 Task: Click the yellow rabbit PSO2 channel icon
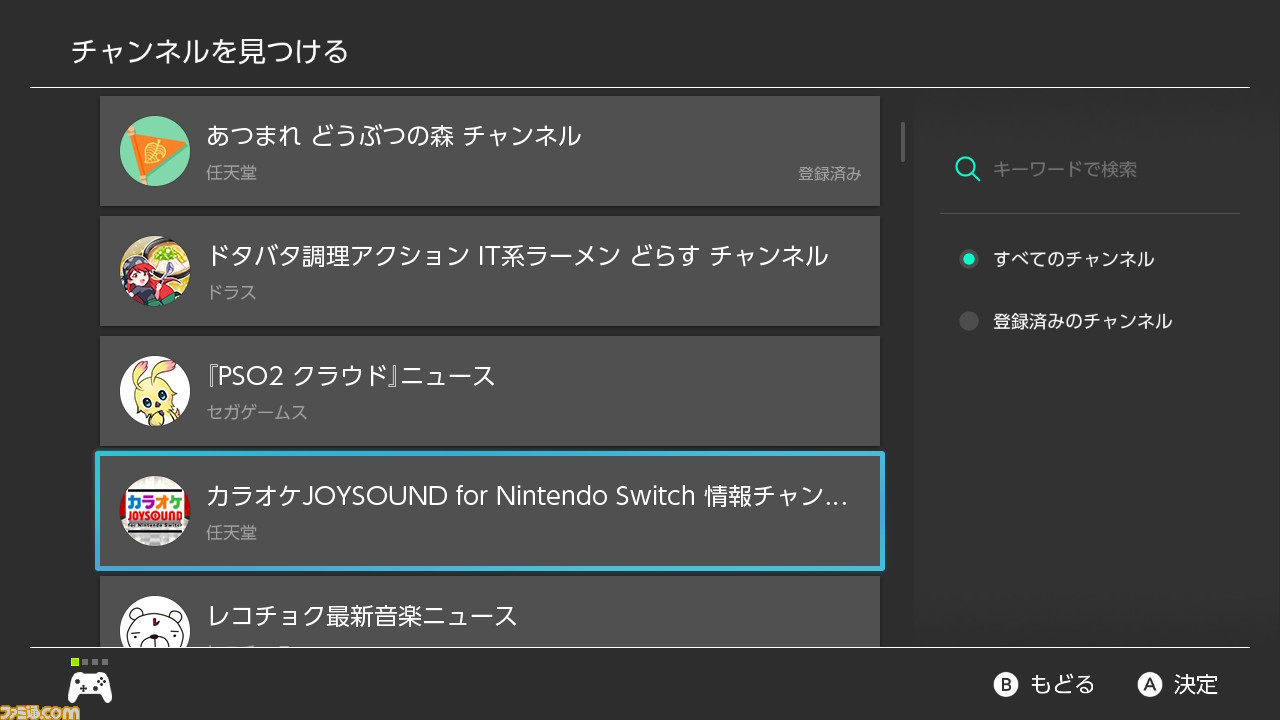155,391
